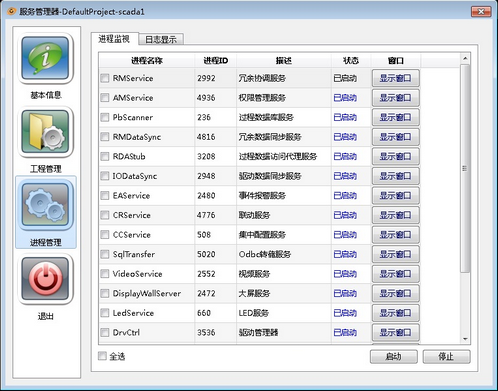
Task: Select the 进程管理 gears icon
Action: (45, 205)
